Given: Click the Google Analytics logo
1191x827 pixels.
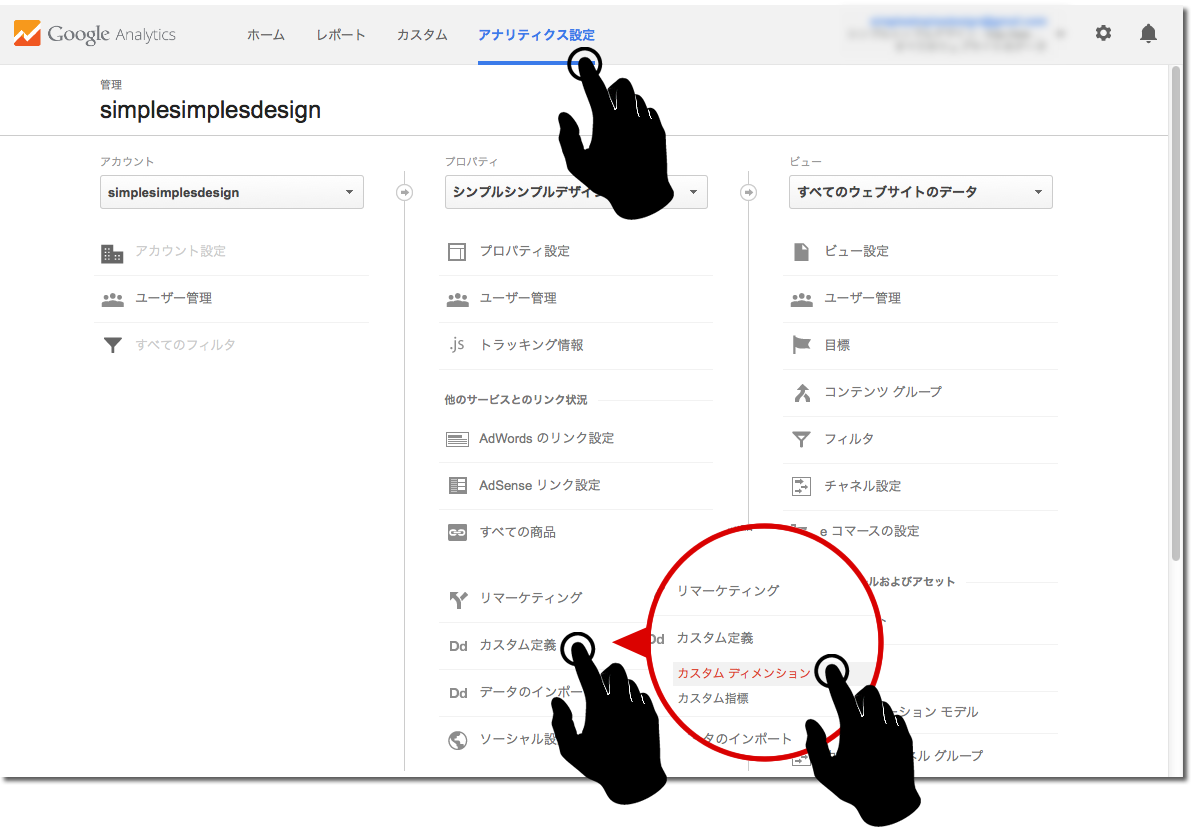Looking at the screenshot, I should click(95, 34).
